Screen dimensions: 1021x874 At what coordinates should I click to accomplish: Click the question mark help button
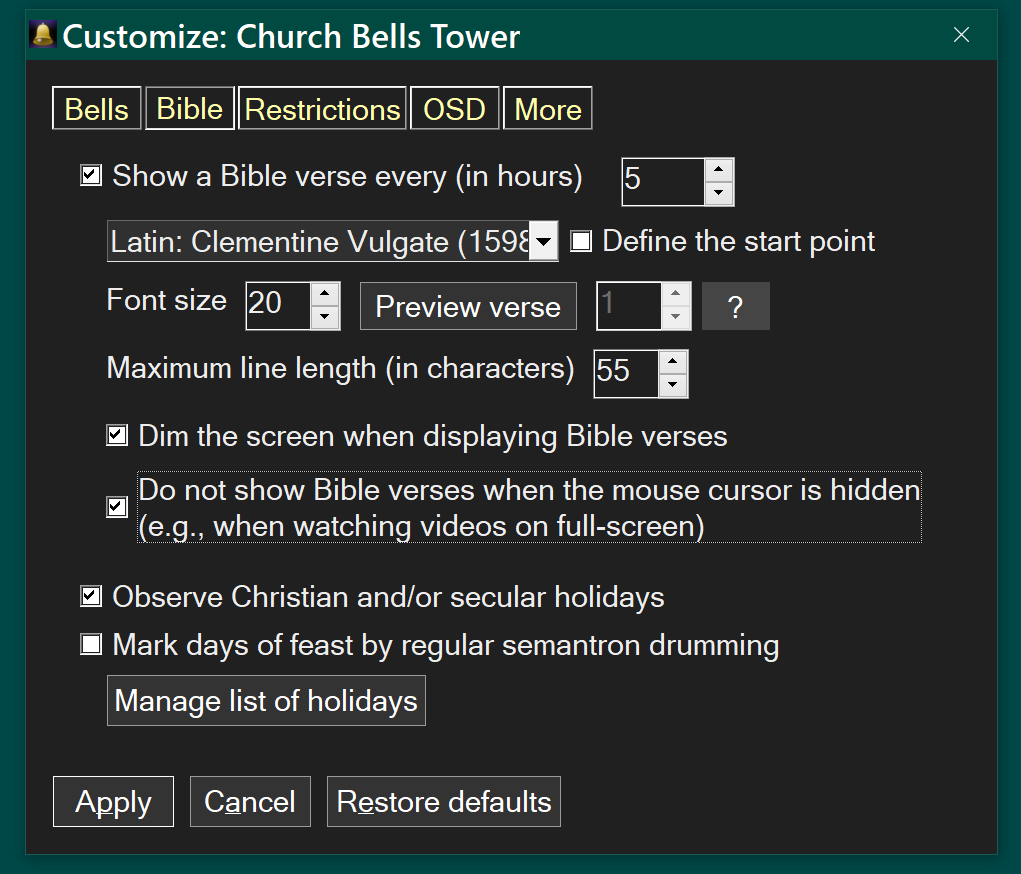735,306
